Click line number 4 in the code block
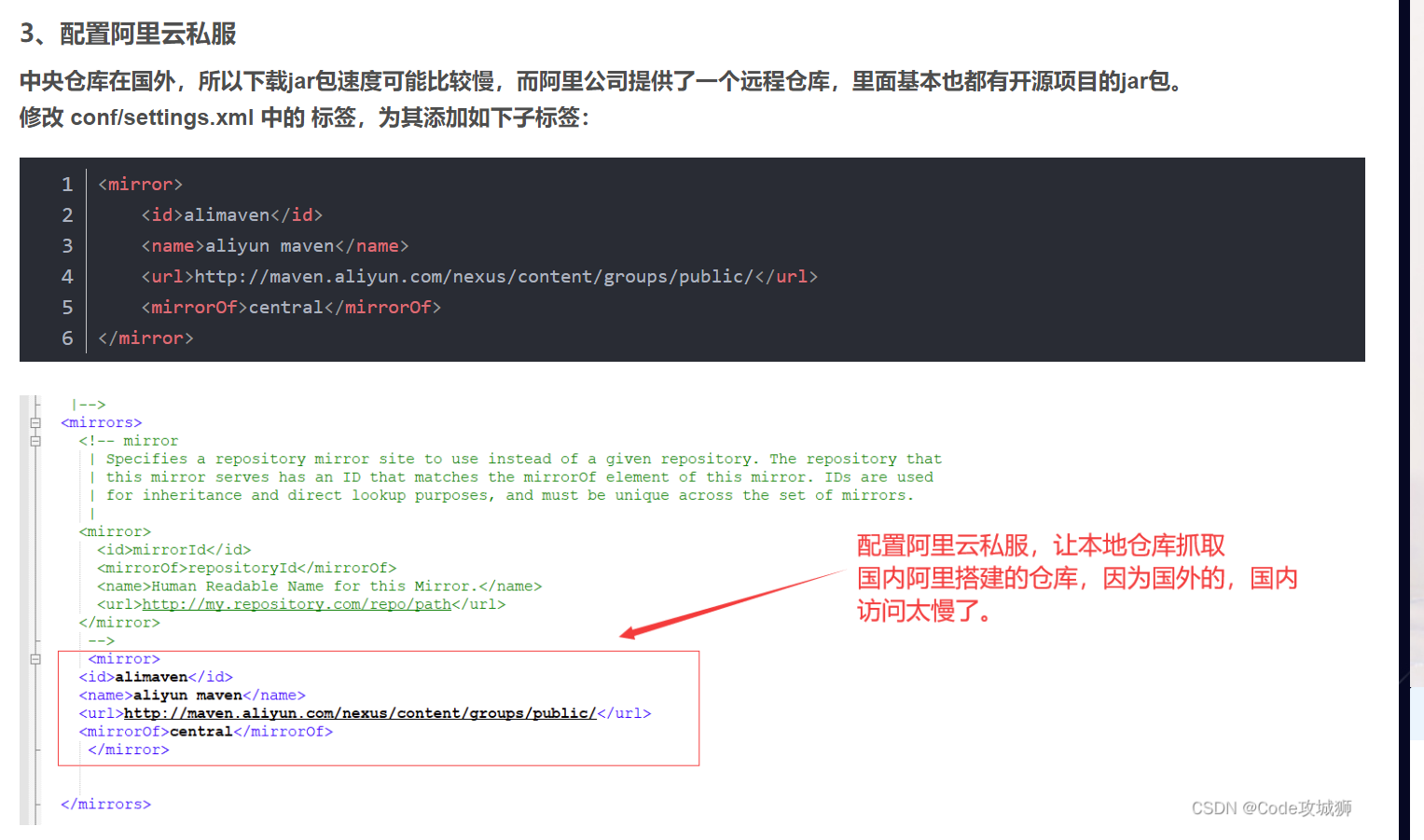Viewport: 1424px width, 840px height. point(67,277)
